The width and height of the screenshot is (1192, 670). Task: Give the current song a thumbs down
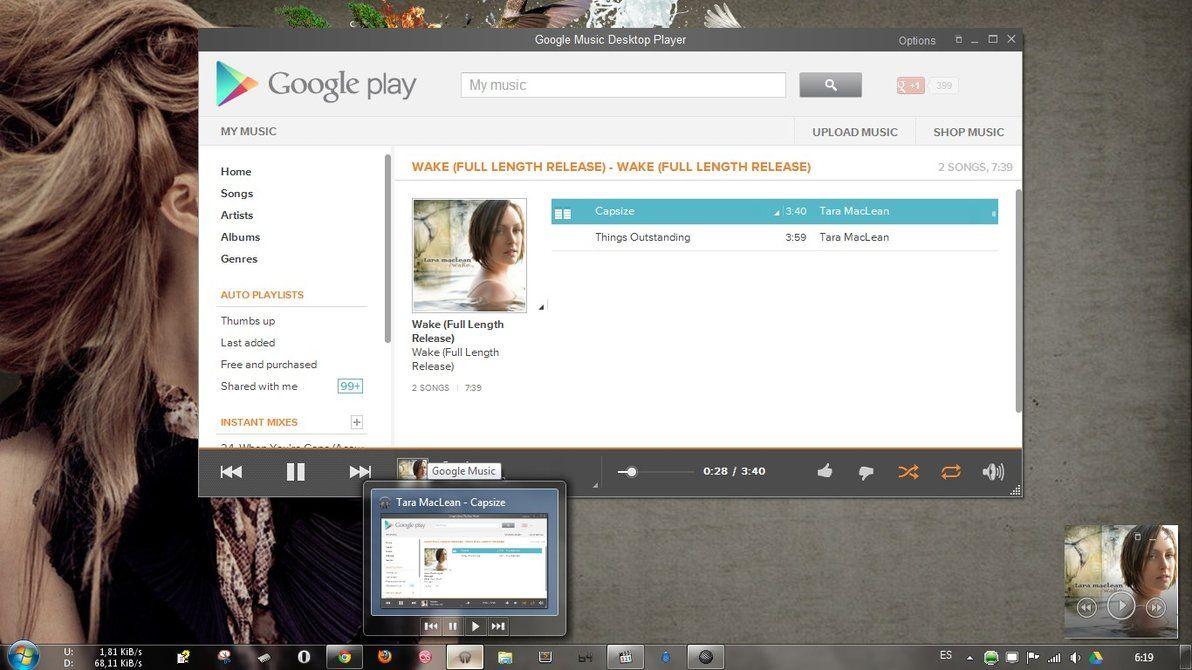(x=866, y=473)
